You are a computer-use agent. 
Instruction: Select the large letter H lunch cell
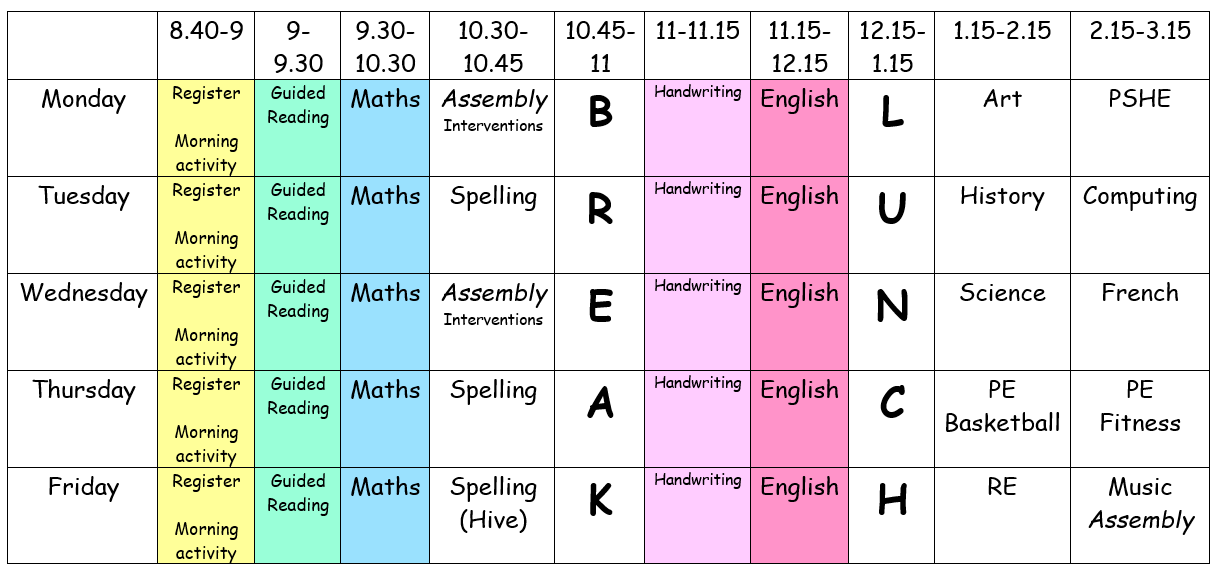coord(892,500)
